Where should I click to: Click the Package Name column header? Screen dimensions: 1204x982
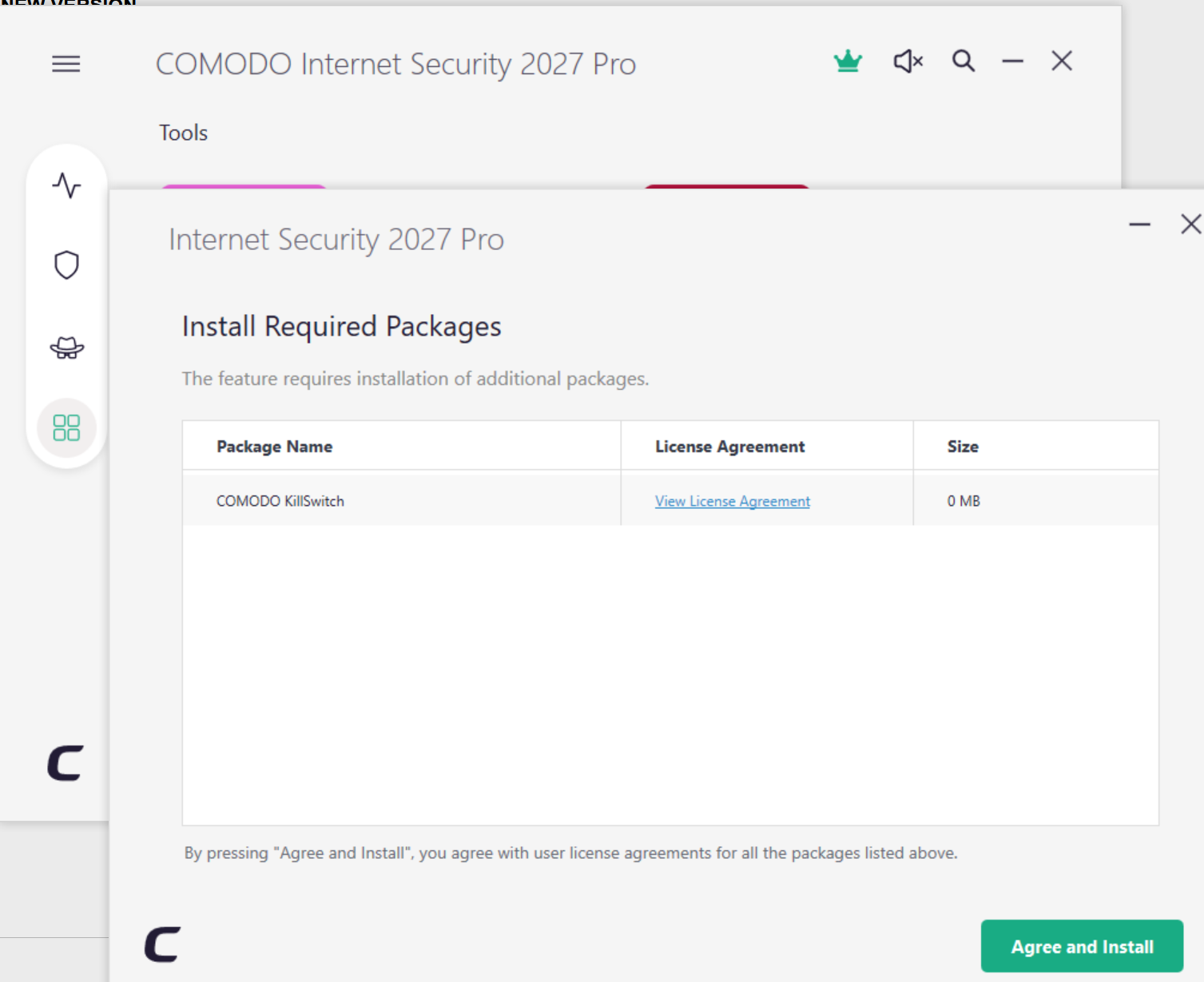(x=275, y=447)
